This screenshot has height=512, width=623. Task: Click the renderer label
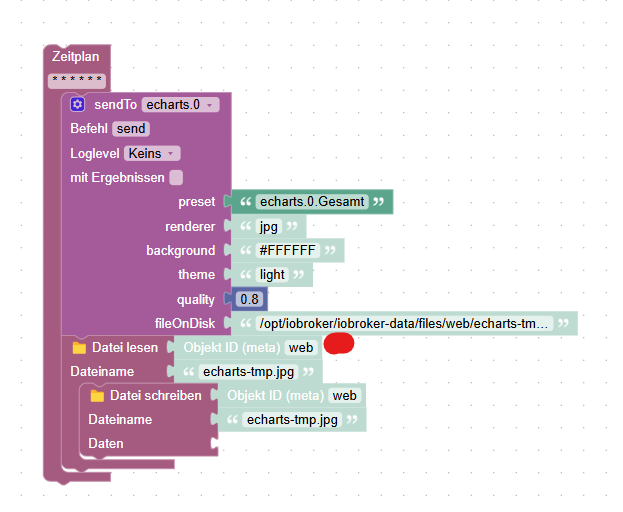[190, 226]
